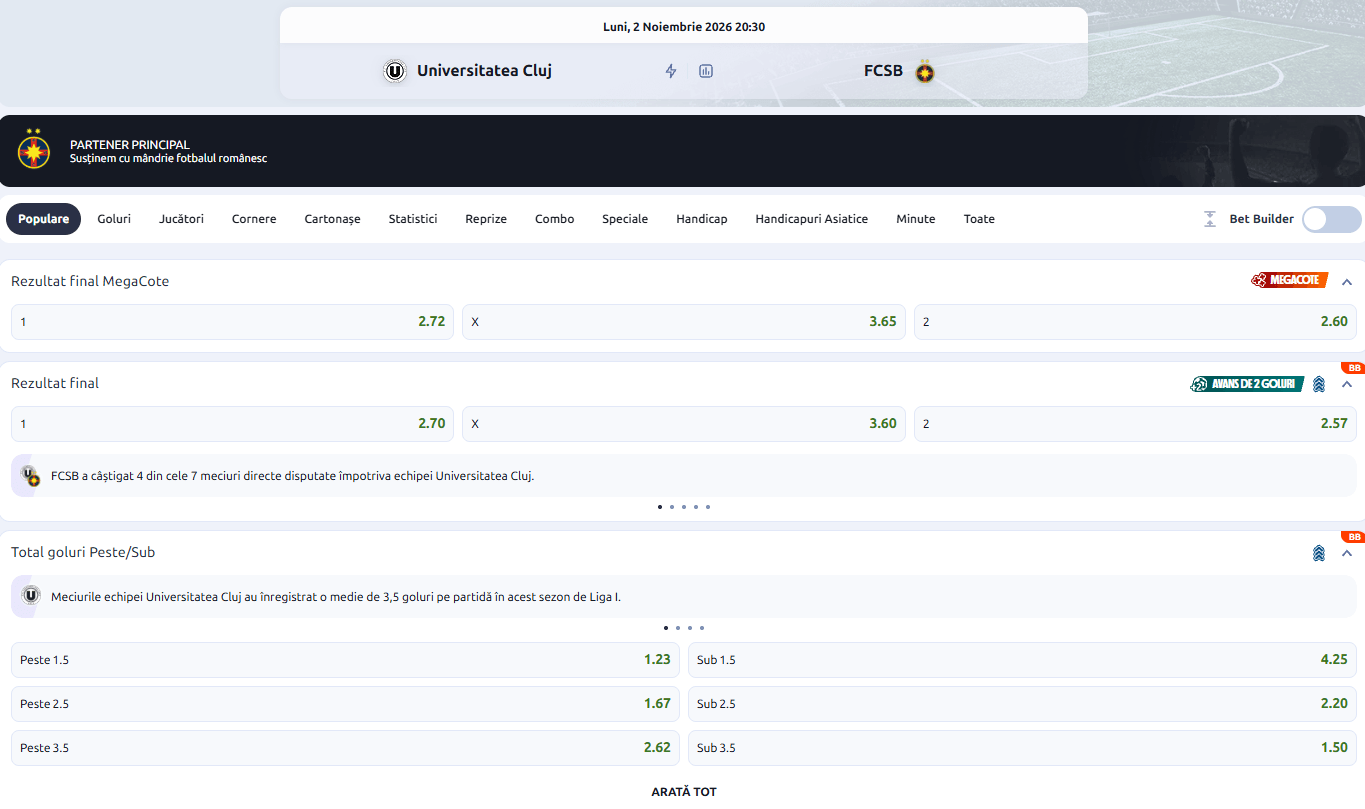
Task: Click the team crests icon beside the FCSB head-to-head fact
Action: pos(31,476)
